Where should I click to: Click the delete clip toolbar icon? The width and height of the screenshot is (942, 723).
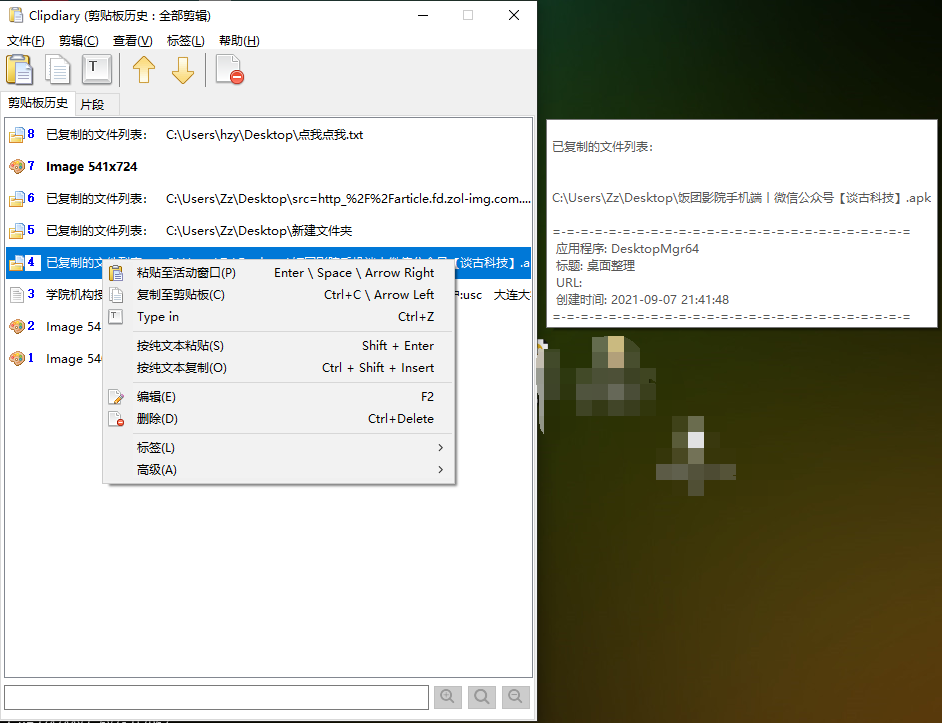click(229, 70)
